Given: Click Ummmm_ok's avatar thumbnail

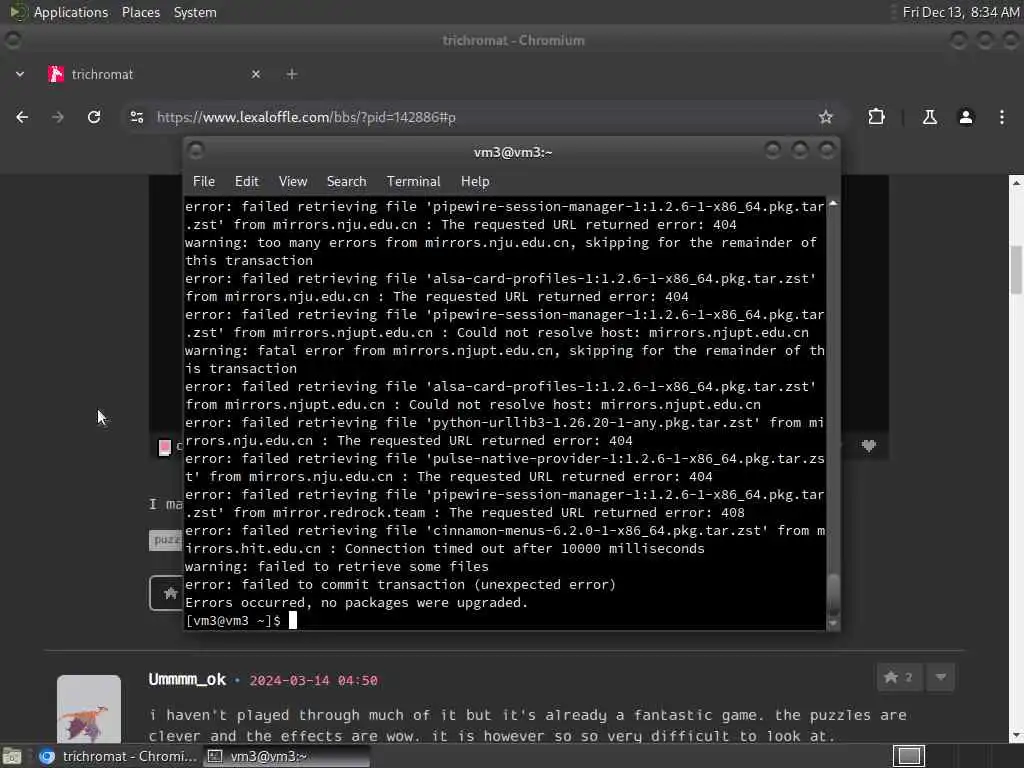Looking at the screenshot, I should coord(89,709).
